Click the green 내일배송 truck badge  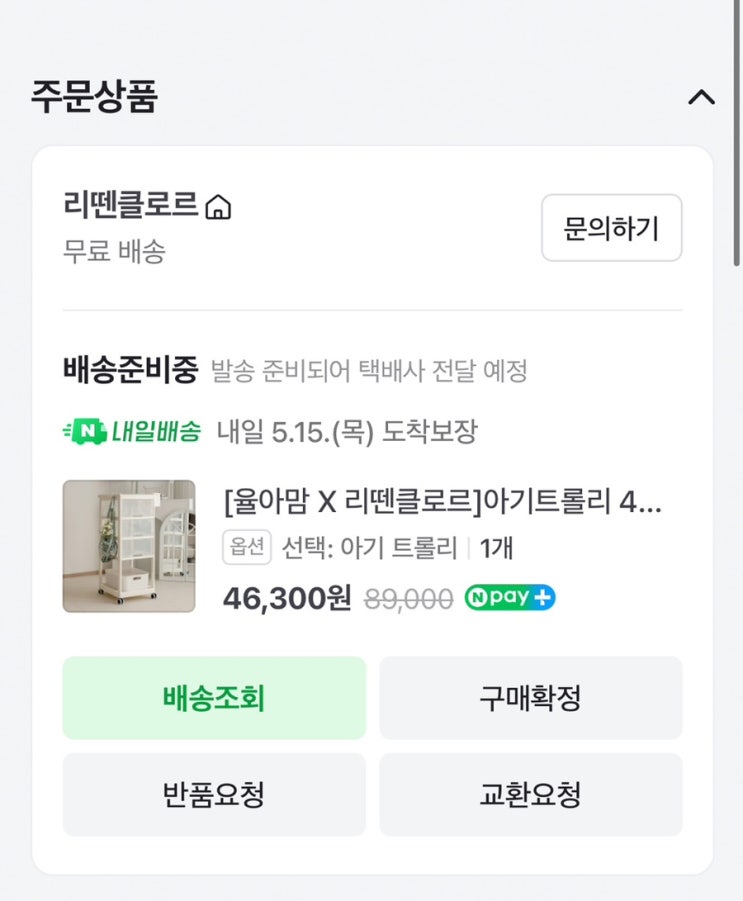tap(131, 432)
